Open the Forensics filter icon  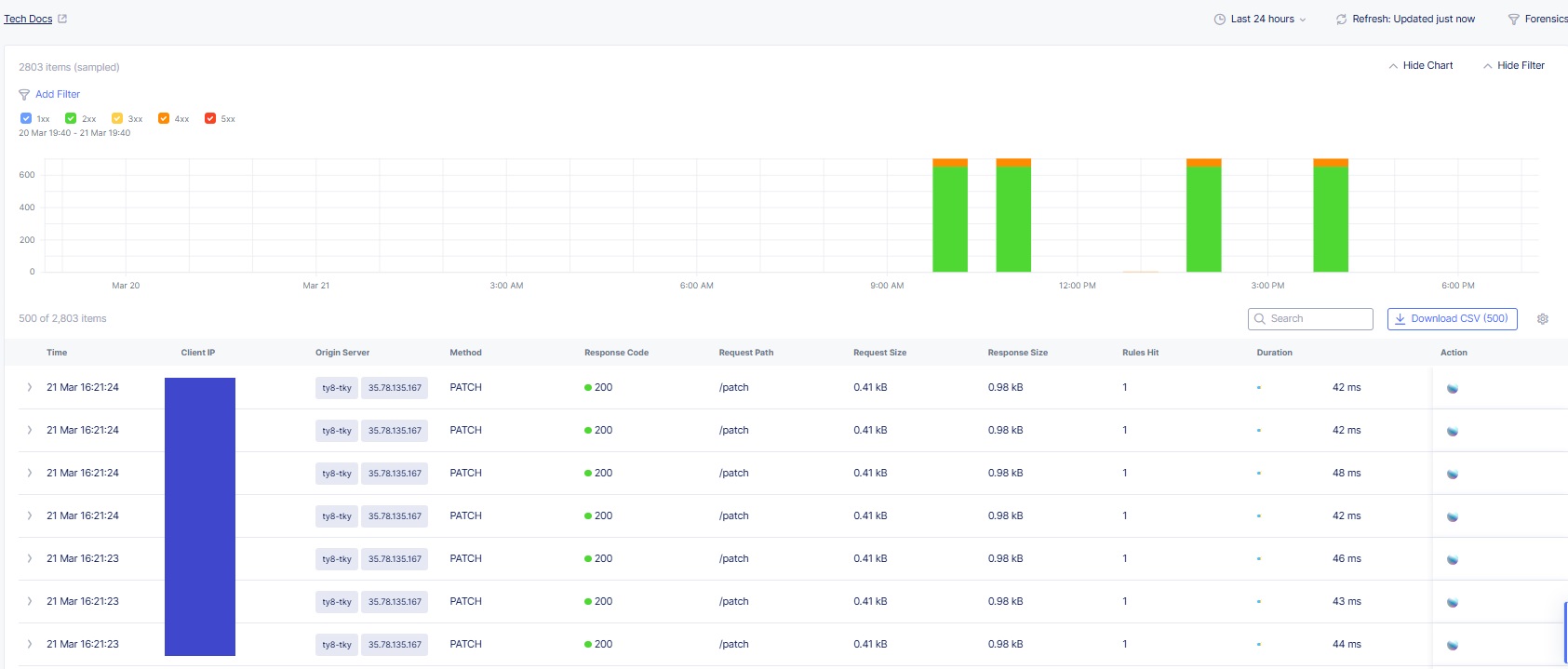1513,20
